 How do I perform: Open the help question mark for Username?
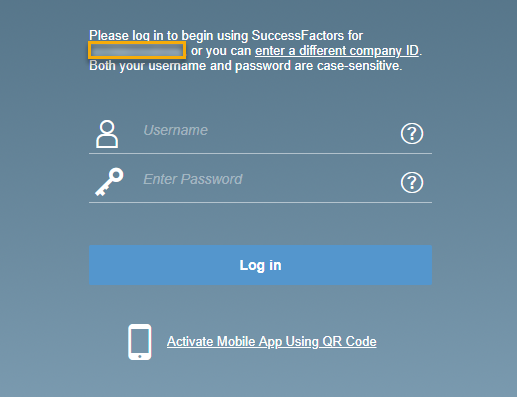[412, 134]
